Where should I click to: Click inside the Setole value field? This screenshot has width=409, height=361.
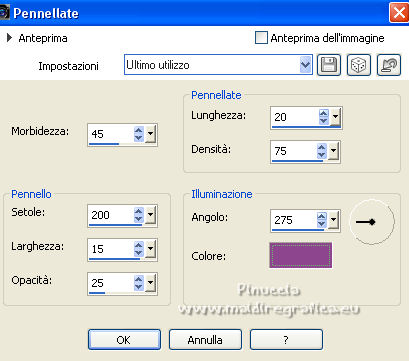111,215
